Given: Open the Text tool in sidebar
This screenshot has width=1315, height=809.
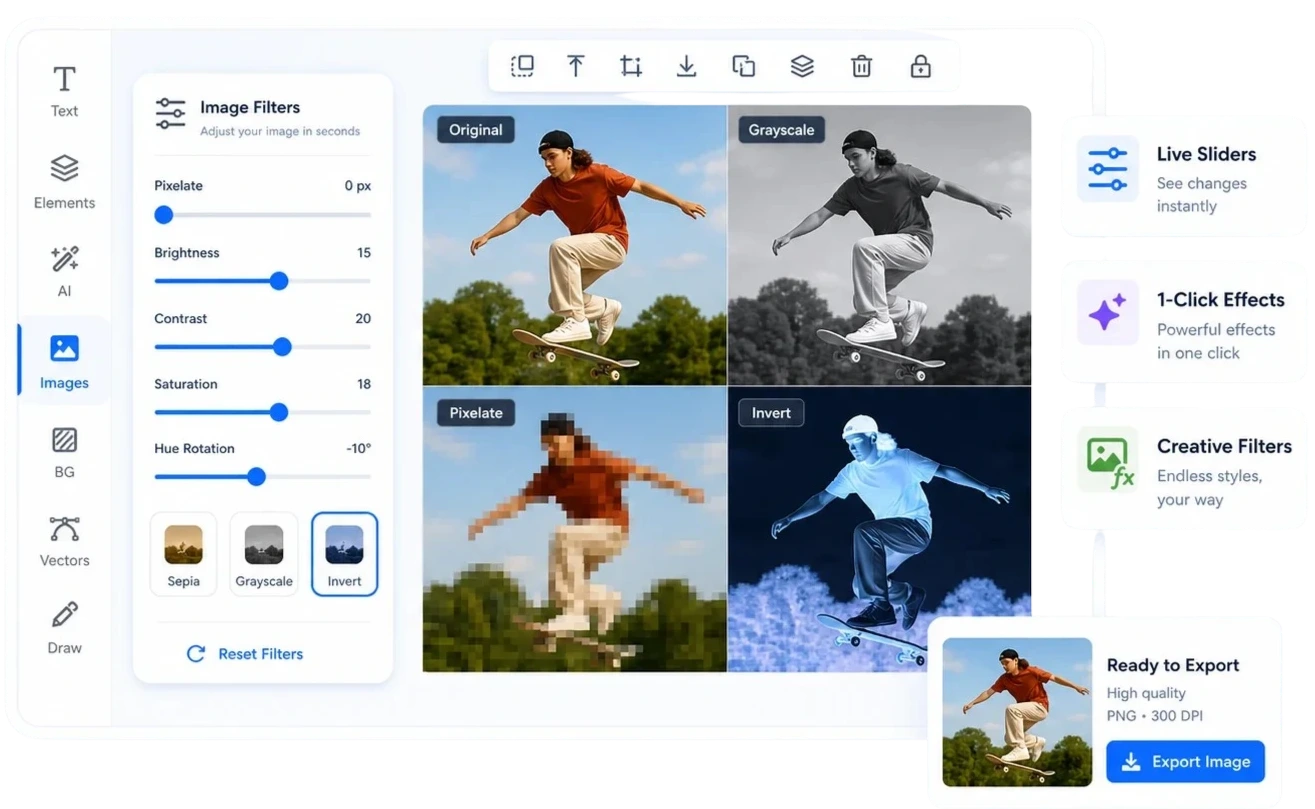Looking at the screenshot, I should click(x=64, y=91).
